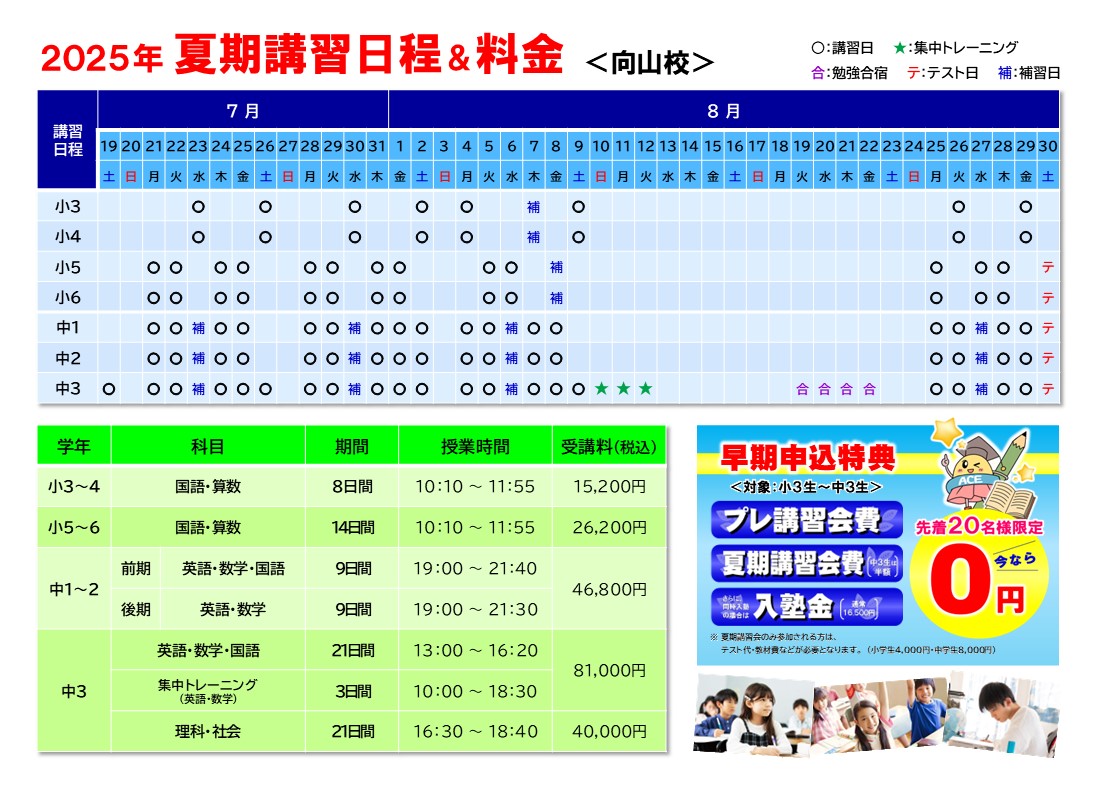Select the 夏期講習会費 blue banner
The height and width of the screenshot is (794, 1096).
coord(807,563)
